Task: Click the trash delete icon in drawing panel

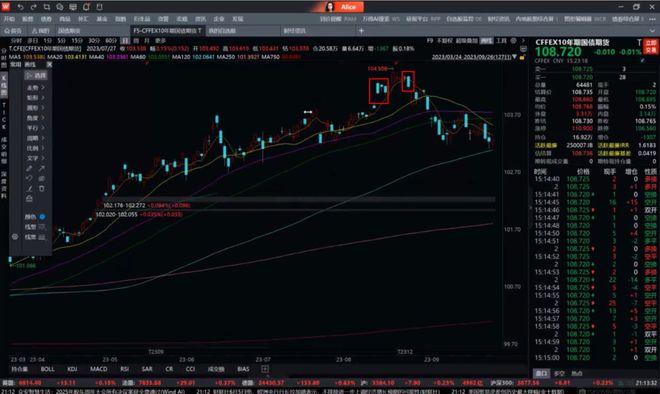Action: (x=42, y=189)
